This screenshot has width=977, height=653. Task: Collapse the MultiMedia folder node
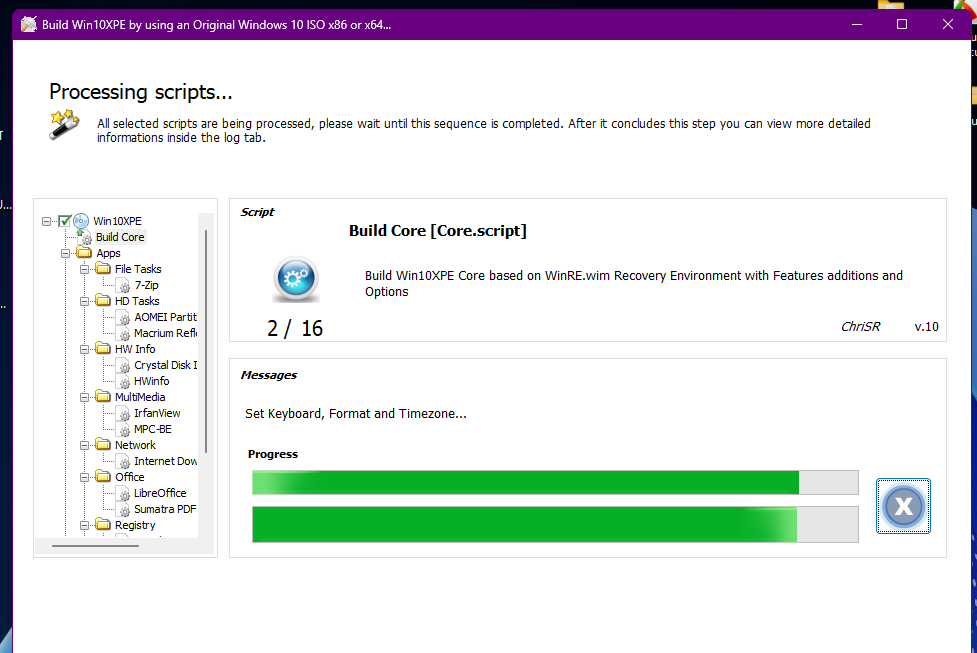[84, 397]
